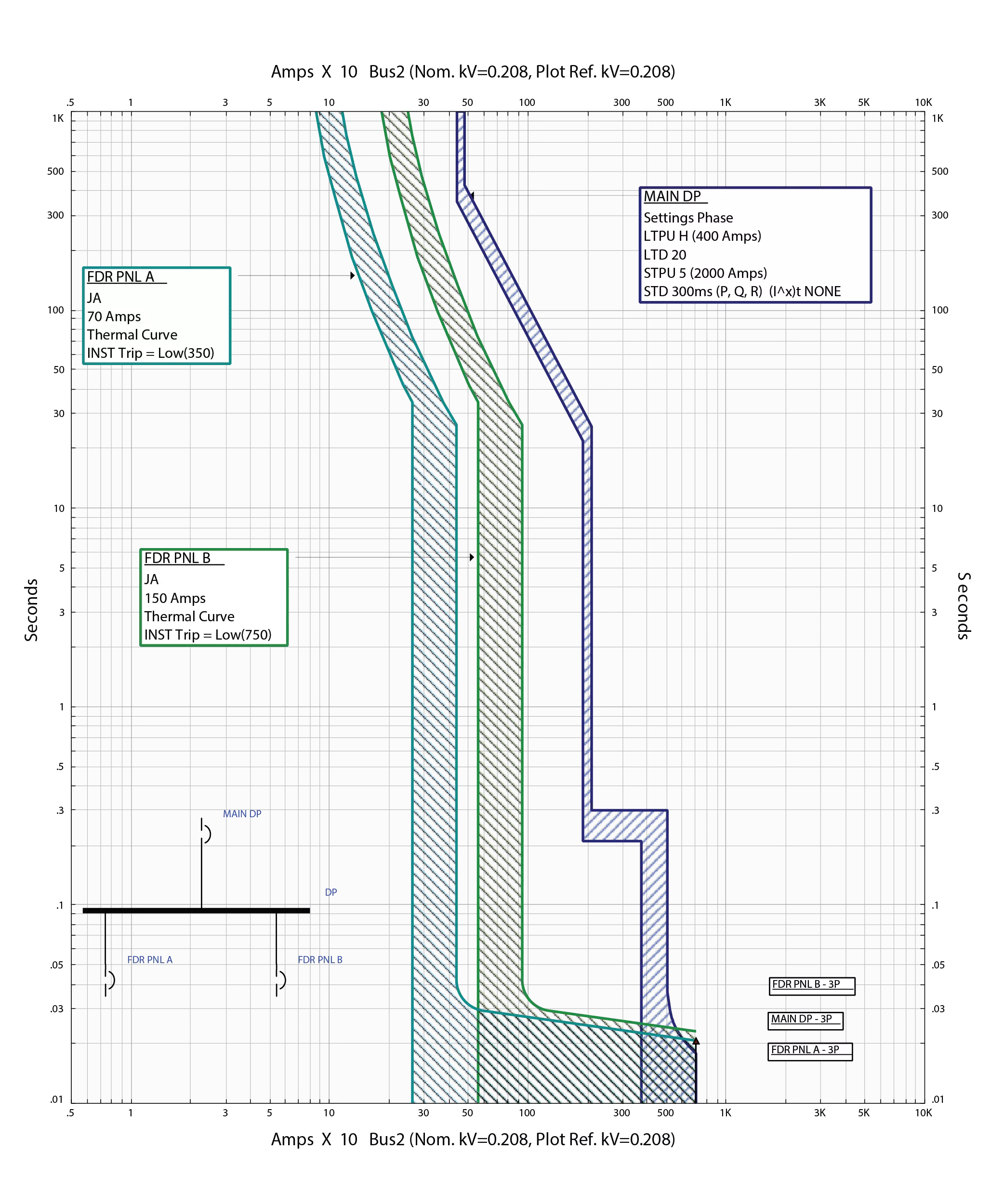Click the STPU 5 (2000 Amps) setting text
Image resolution: width=1004 pixels, height=1204 pixels.
[705, 274]
